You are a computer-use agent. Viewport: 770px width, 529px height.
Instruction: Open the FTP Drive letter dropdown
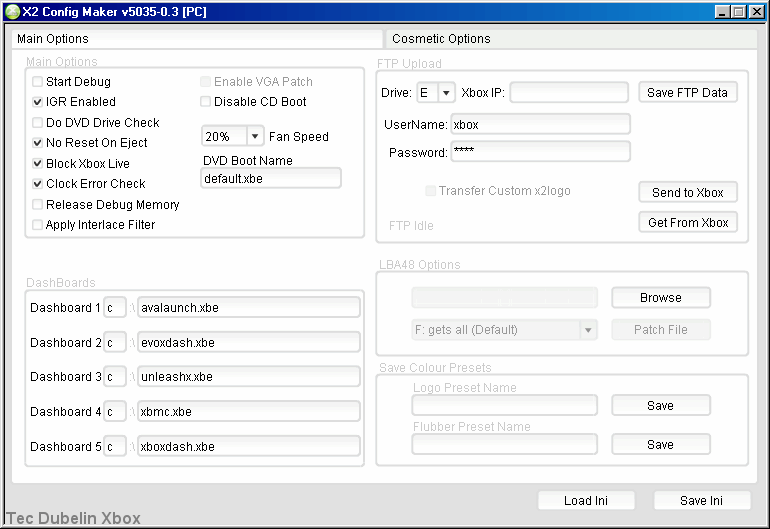446,92
